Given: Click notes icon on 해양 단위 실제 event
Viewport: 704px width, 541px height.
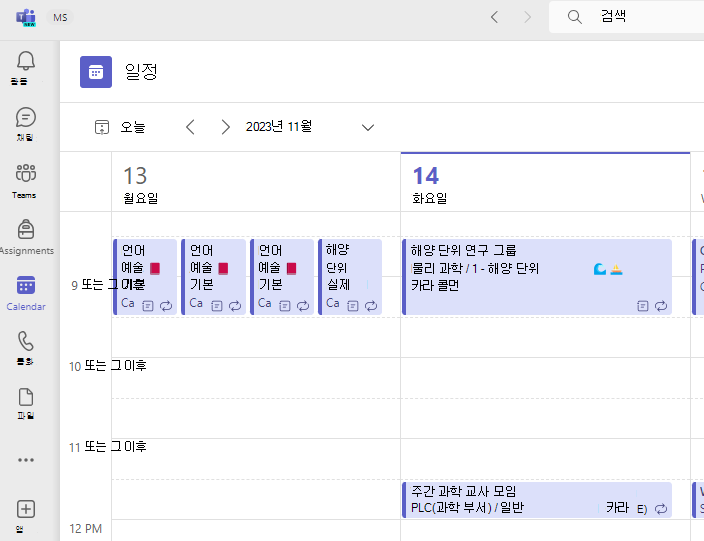Looking at the screenshot, I should 353,306.
